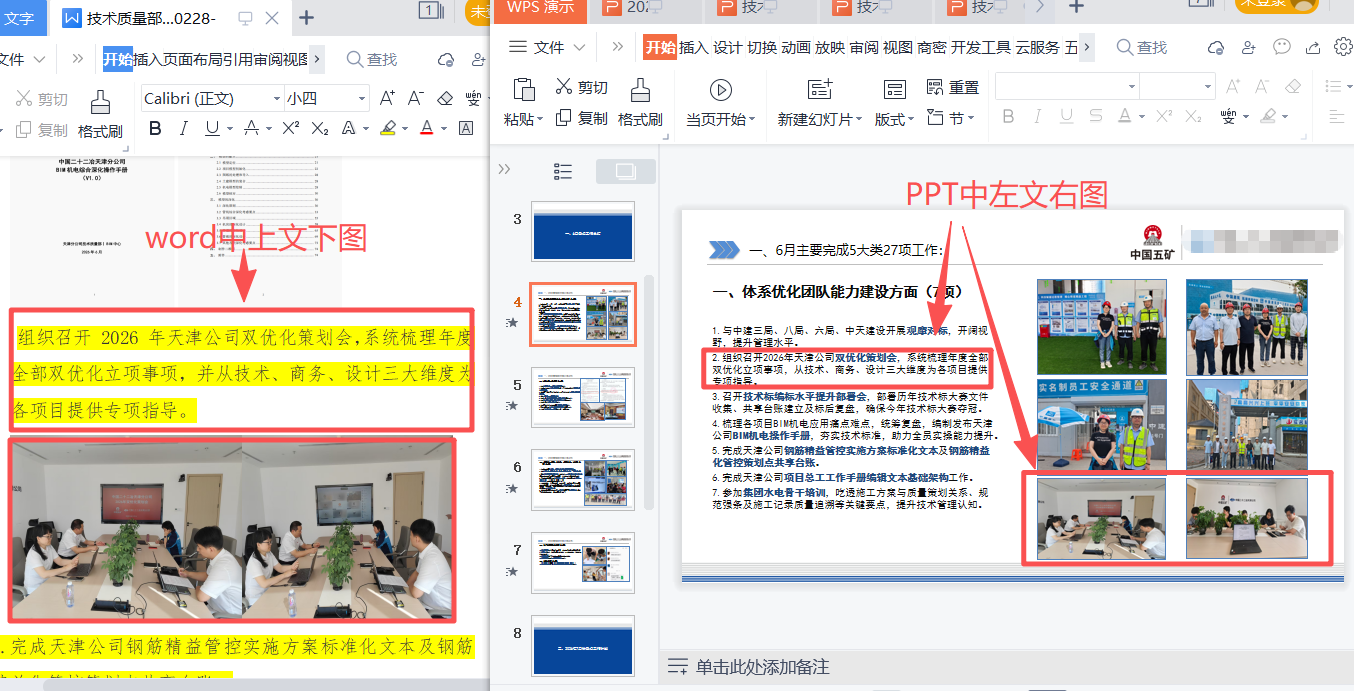
Task: Toggle subscript X₂ in Word toolbar
Action: (x=320, y=128)
